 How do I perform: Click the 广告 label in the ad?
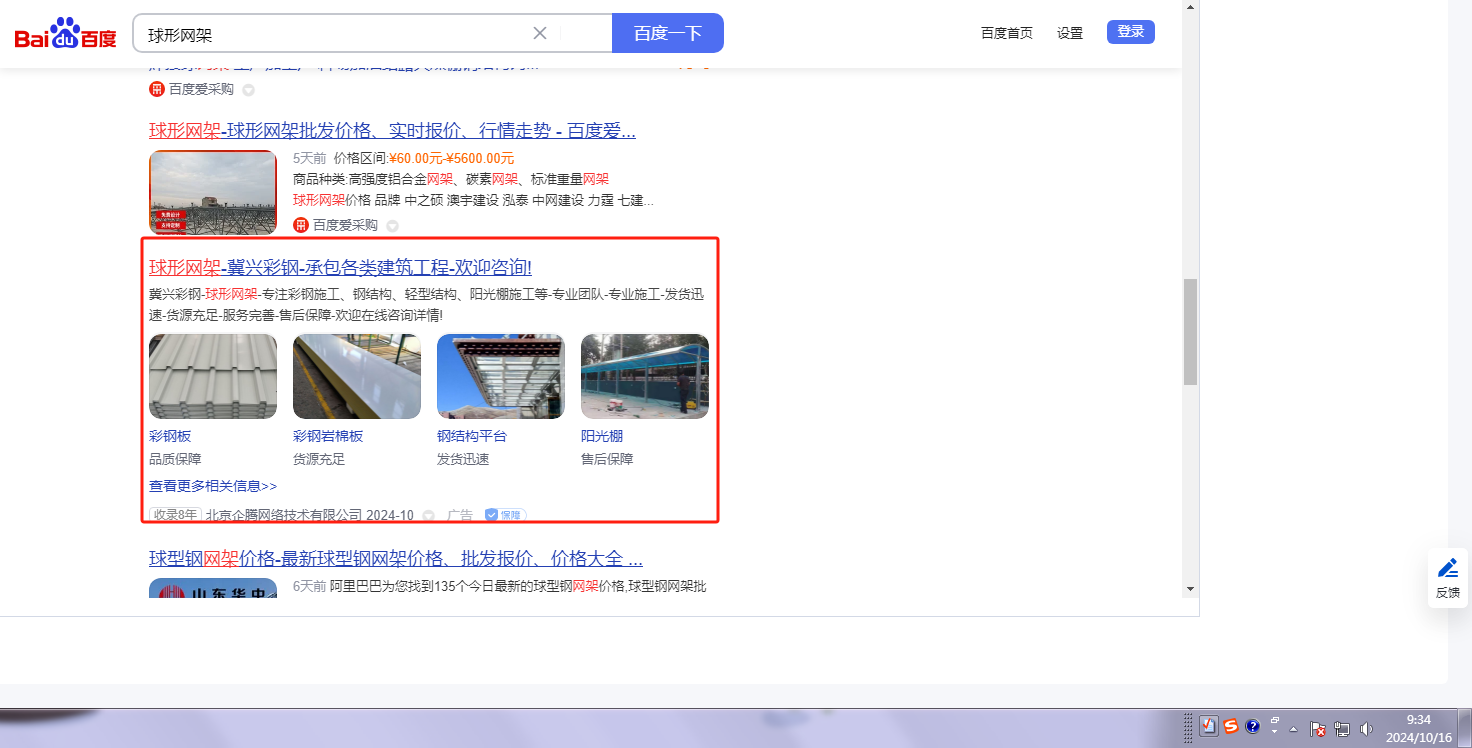click(x=460, y=515)
